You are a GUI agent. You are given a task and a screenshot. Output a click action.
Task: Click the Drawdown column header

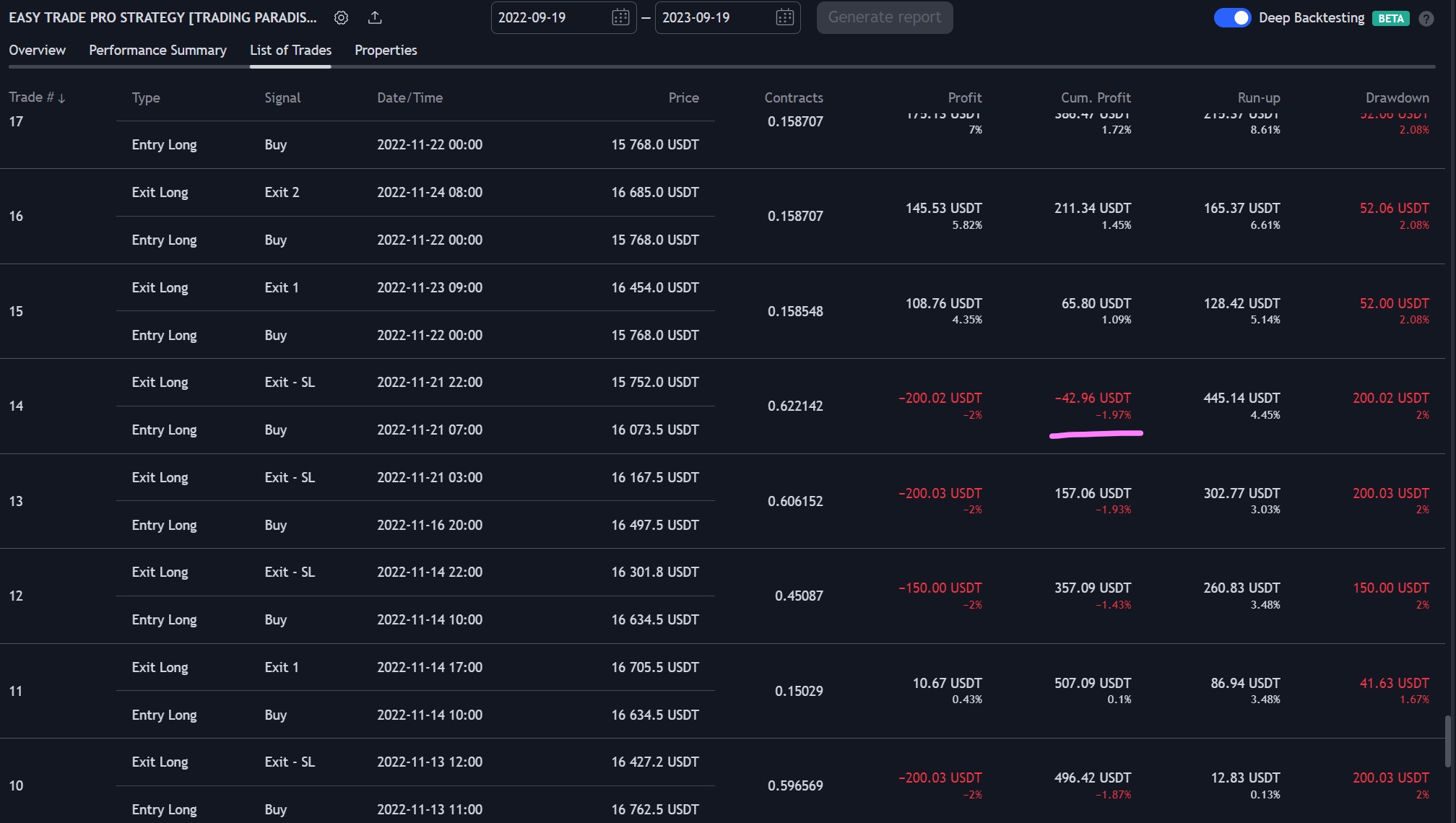(1397, 97)
